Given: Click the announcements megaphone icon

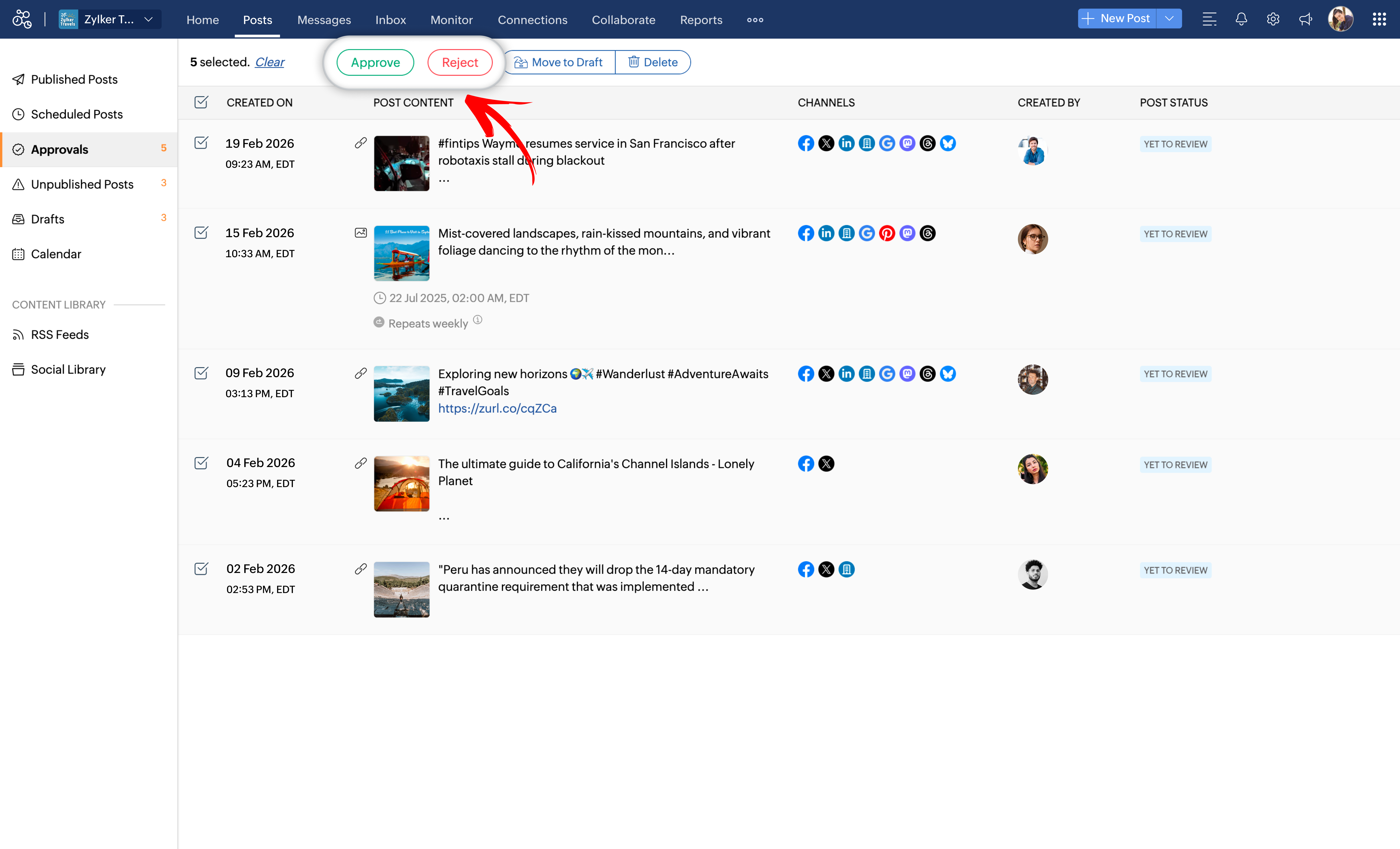Looking at the screenshot, I should pos(1305,19).
